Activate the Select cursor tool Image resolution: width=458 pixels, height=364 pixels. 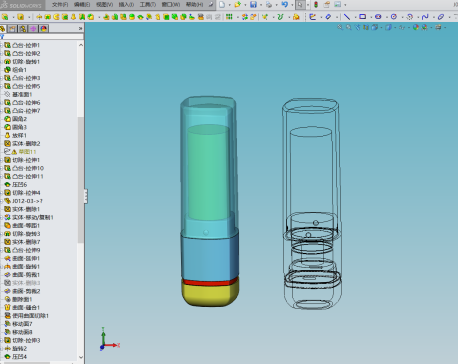tap(300, 5)
